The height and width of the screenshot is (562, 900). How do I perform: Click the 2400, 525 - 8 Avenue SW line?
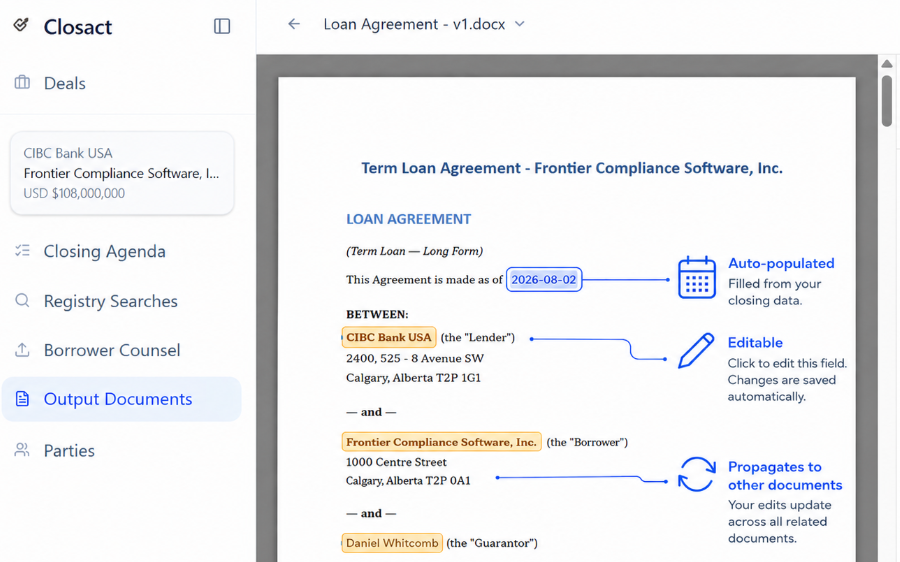click(x=415, y=358)
